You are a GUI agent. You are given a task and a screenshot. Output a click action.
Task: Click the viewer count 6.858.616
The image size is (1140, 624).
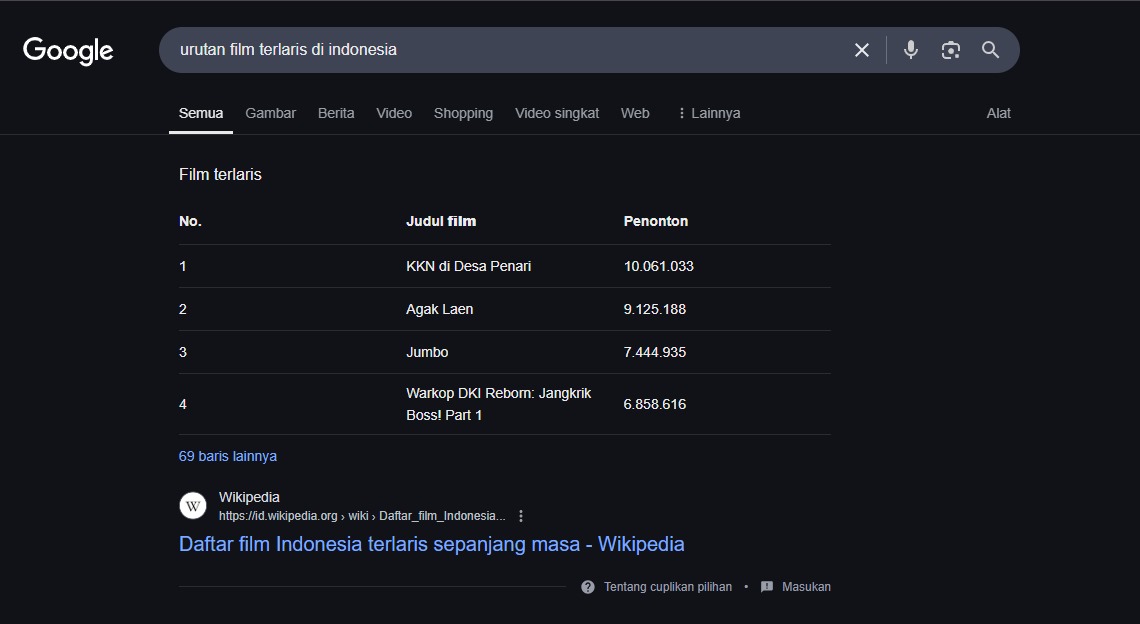pos(654,404)
